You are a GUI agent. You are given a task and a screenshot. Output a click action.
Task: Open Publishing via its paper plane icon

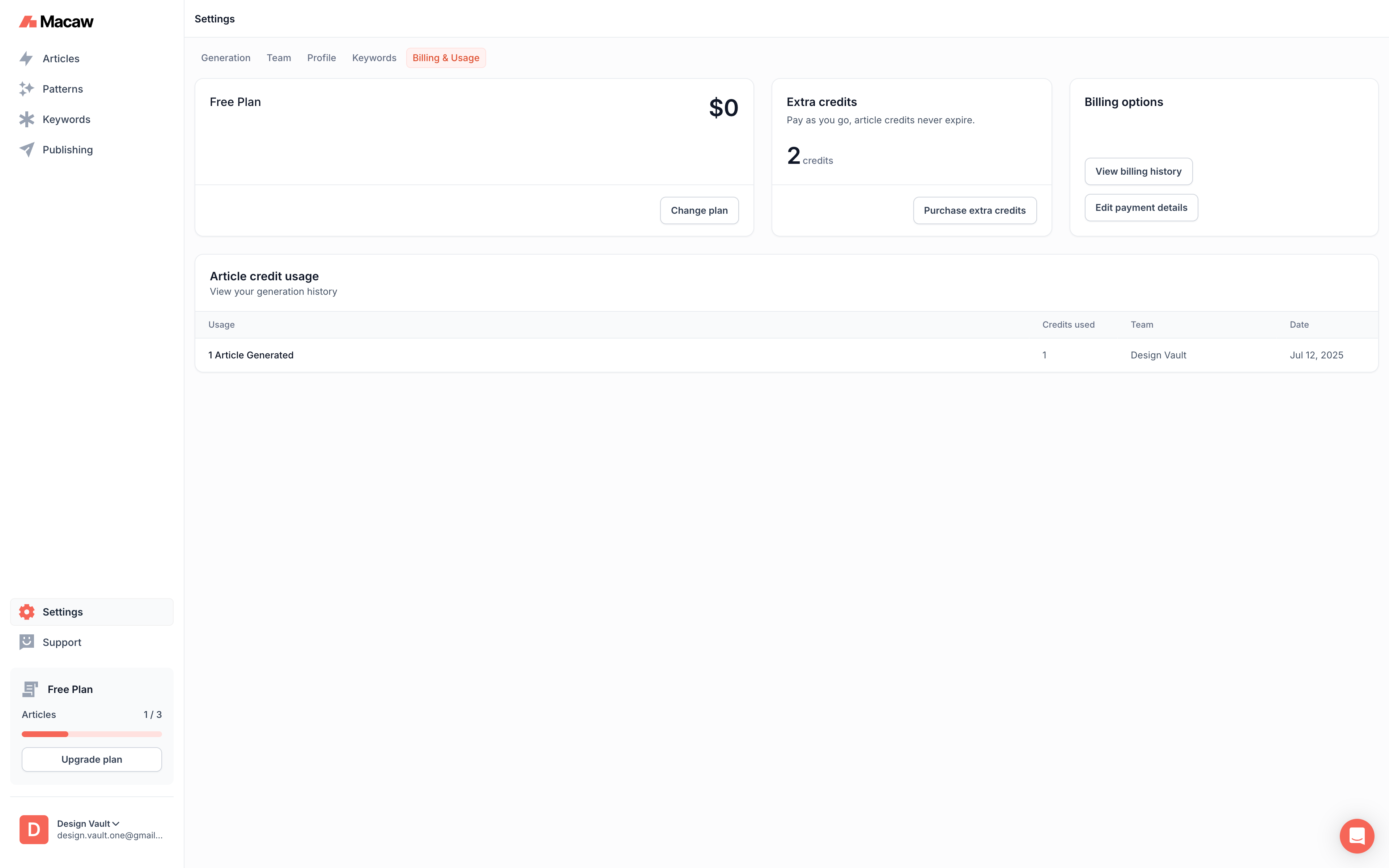tap(26, 149)
